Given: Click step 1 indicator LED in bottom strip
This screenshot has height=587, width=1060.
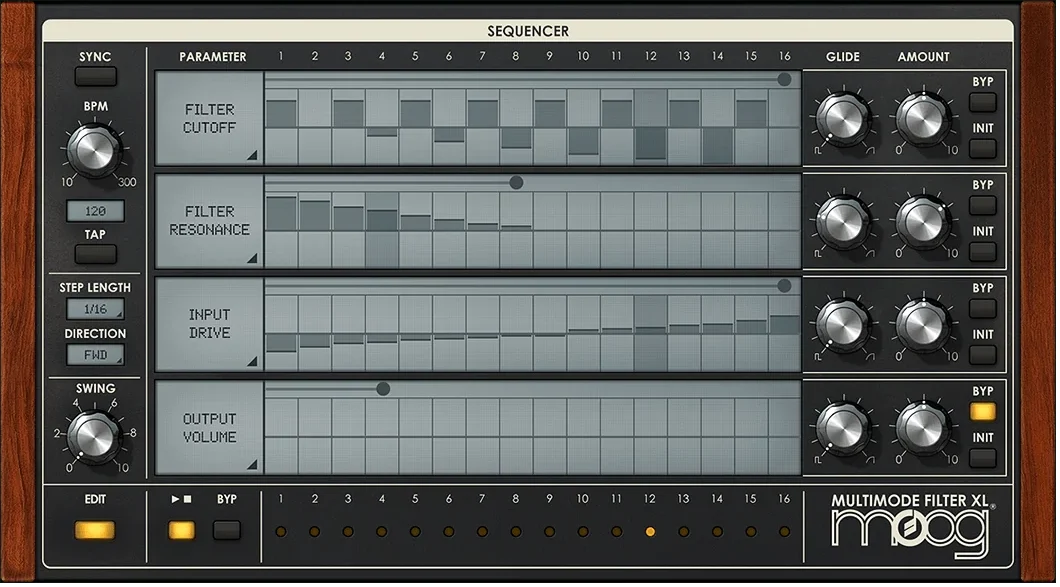Looking at the screenshot, I should pos(281,532).
